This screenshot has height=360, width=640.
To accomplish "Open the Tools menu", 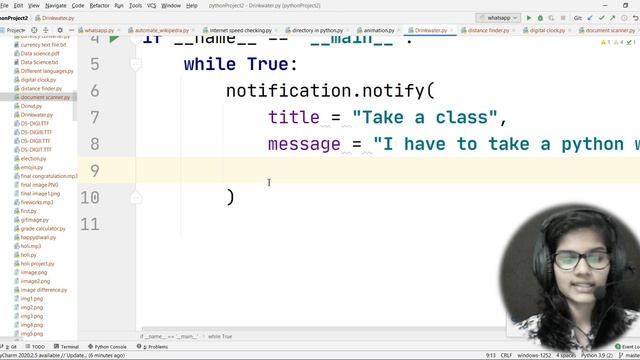I will [x=135, y=6].
